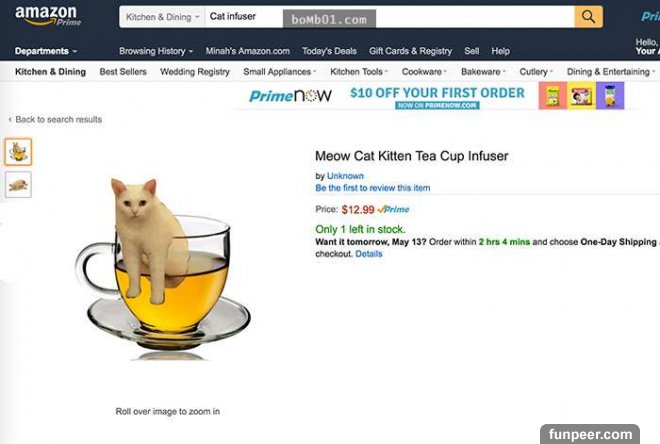
Task: Open the Amazon Prime logo home link
Action: click(48, 16)
